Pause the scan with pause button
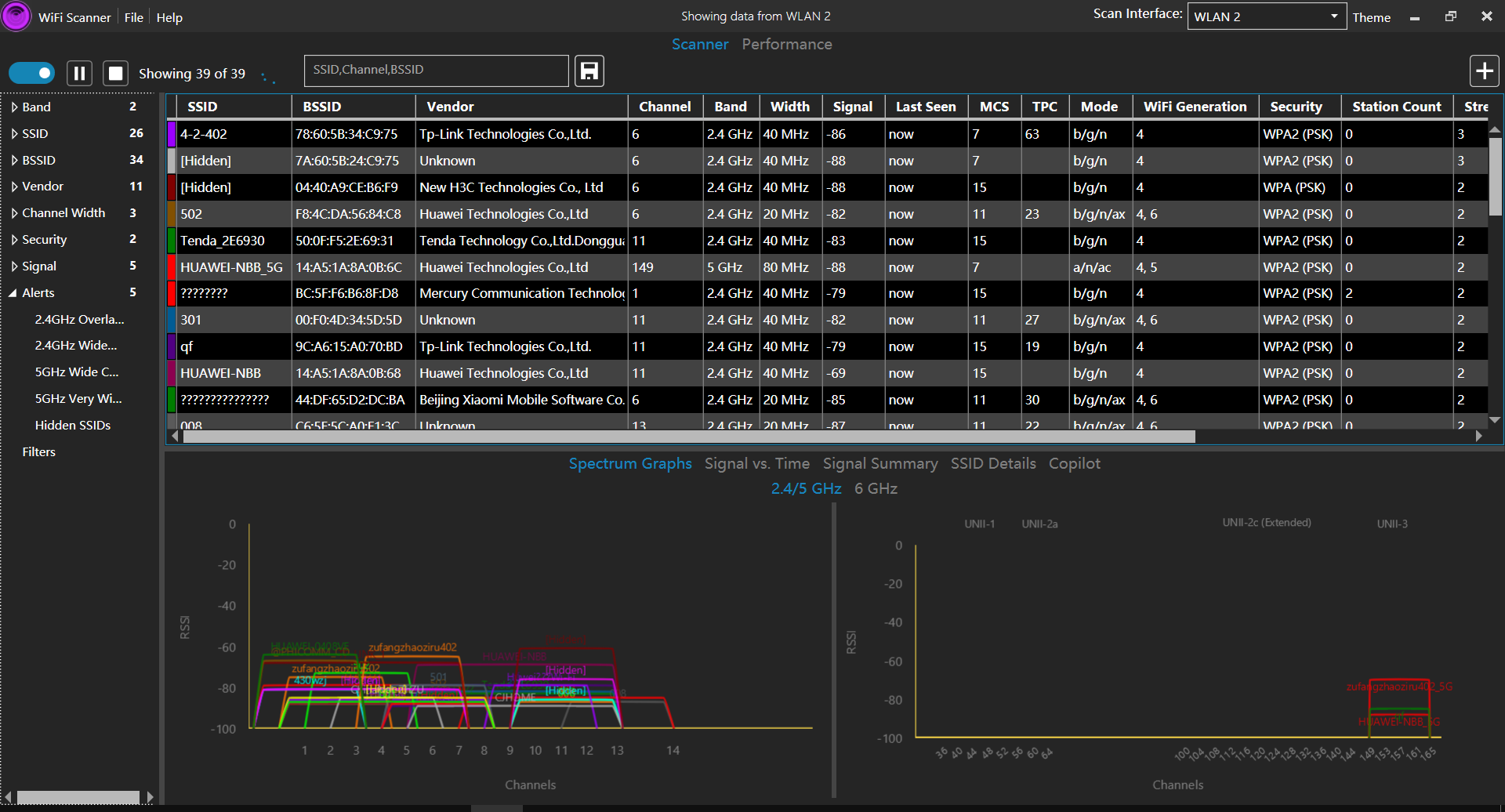The height and width of the screenshot is (812, 1505). [79, 74]
